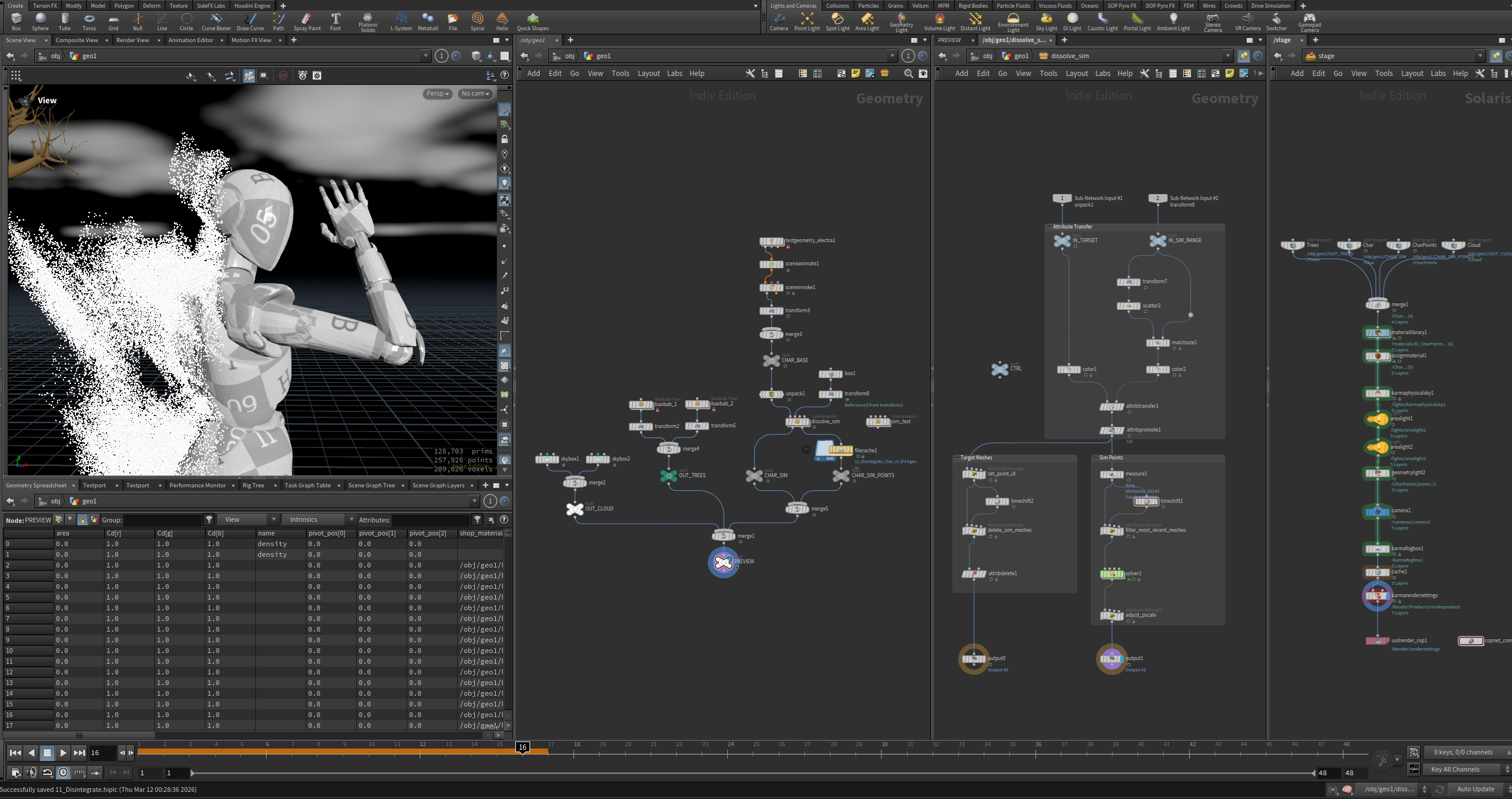Click the current frame number field
Viewport: 1512px width, 799px height.
tap(102, 753)
